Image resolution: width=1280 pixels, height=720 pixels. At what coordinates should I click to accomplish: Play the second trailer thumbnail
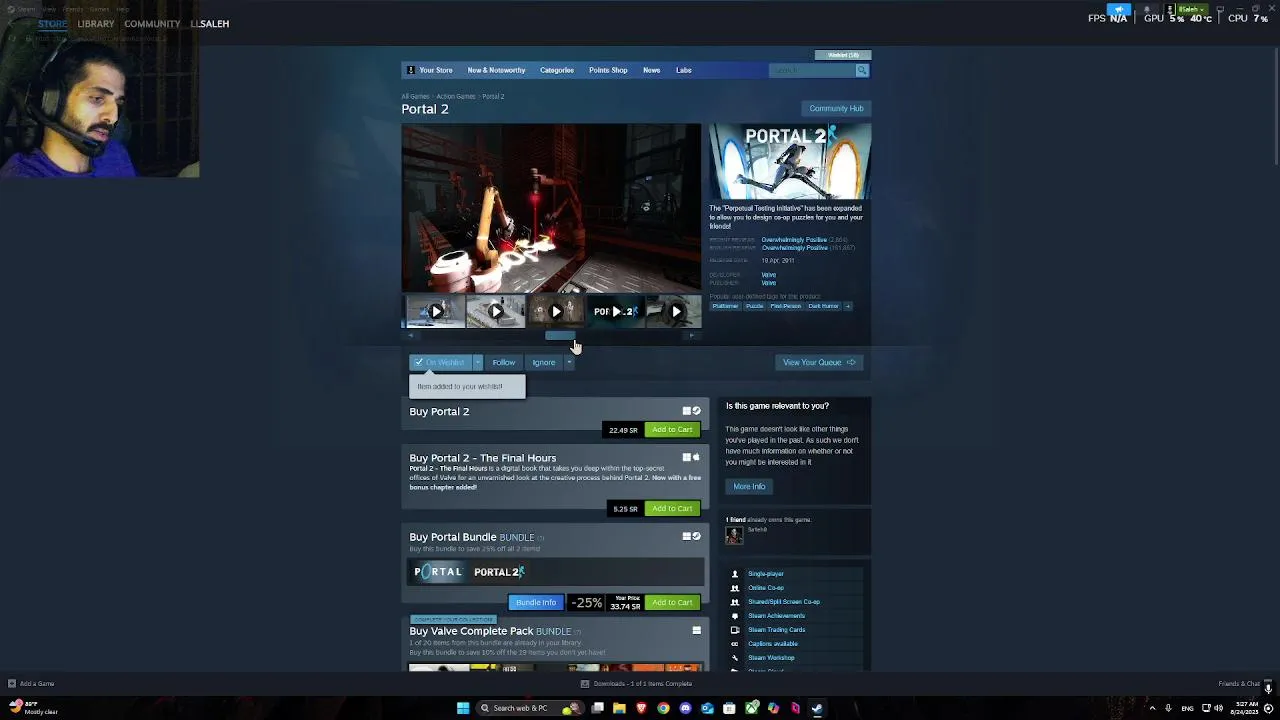(x=495, y=312)
